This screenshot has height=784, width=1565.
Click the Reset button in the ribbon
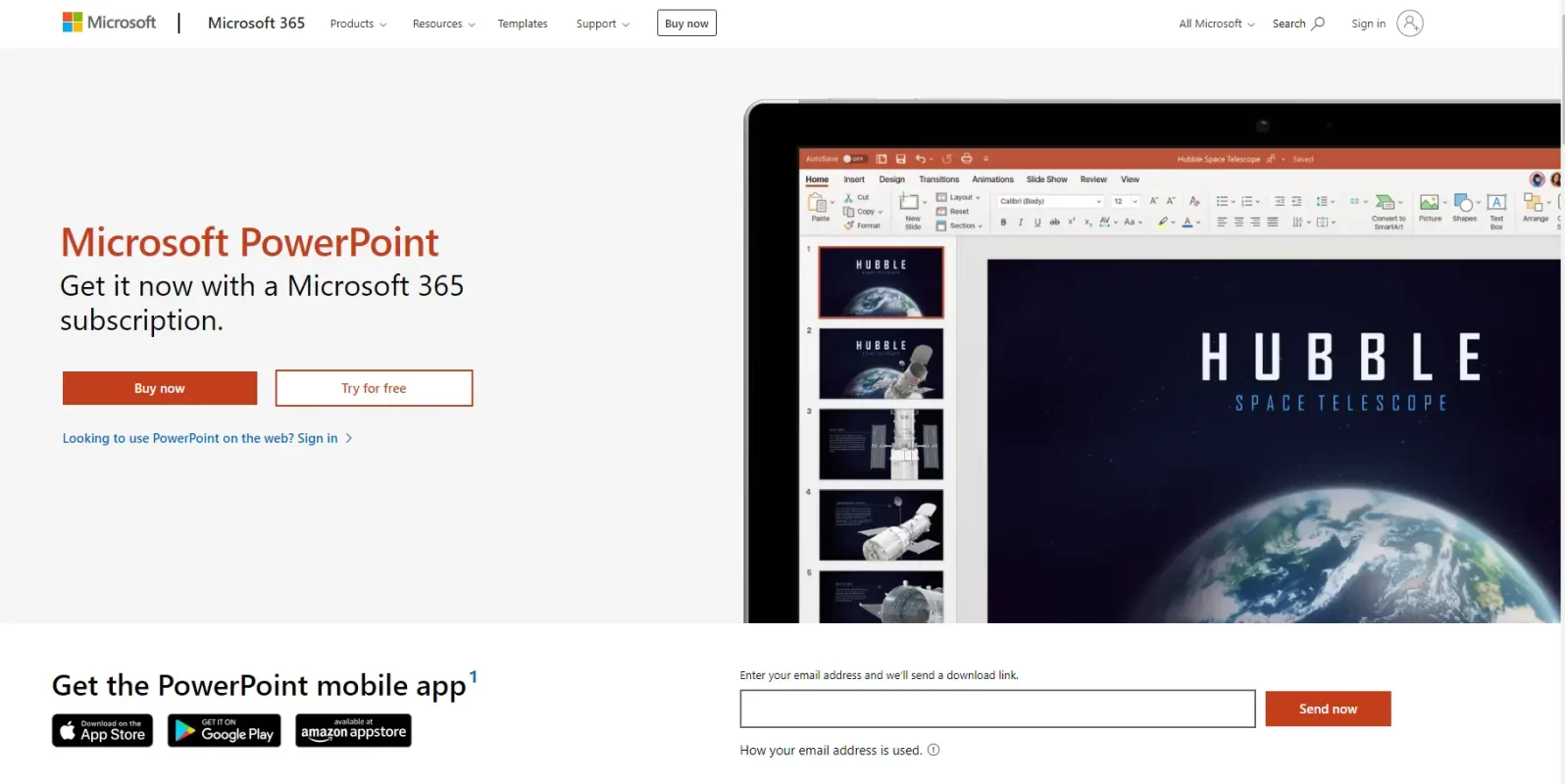(x=953, y=212)
